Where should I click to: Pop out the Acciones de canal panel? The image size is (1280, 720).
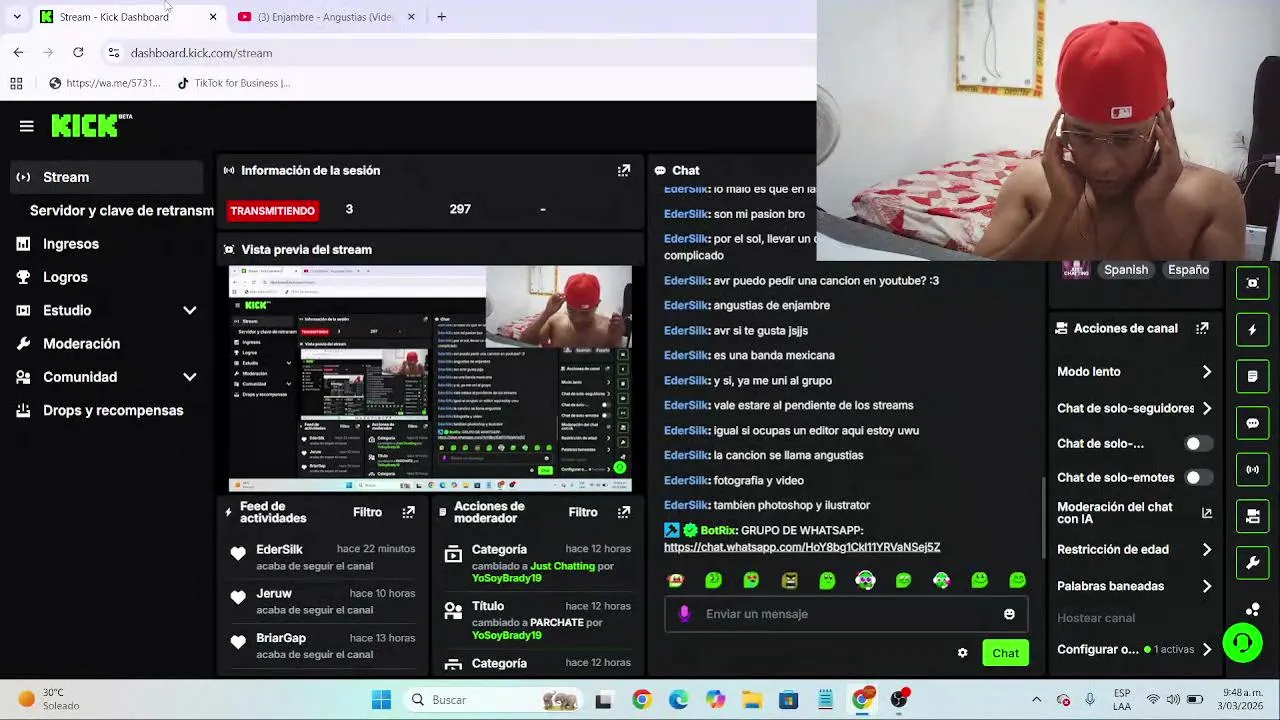coord(1202,328)
